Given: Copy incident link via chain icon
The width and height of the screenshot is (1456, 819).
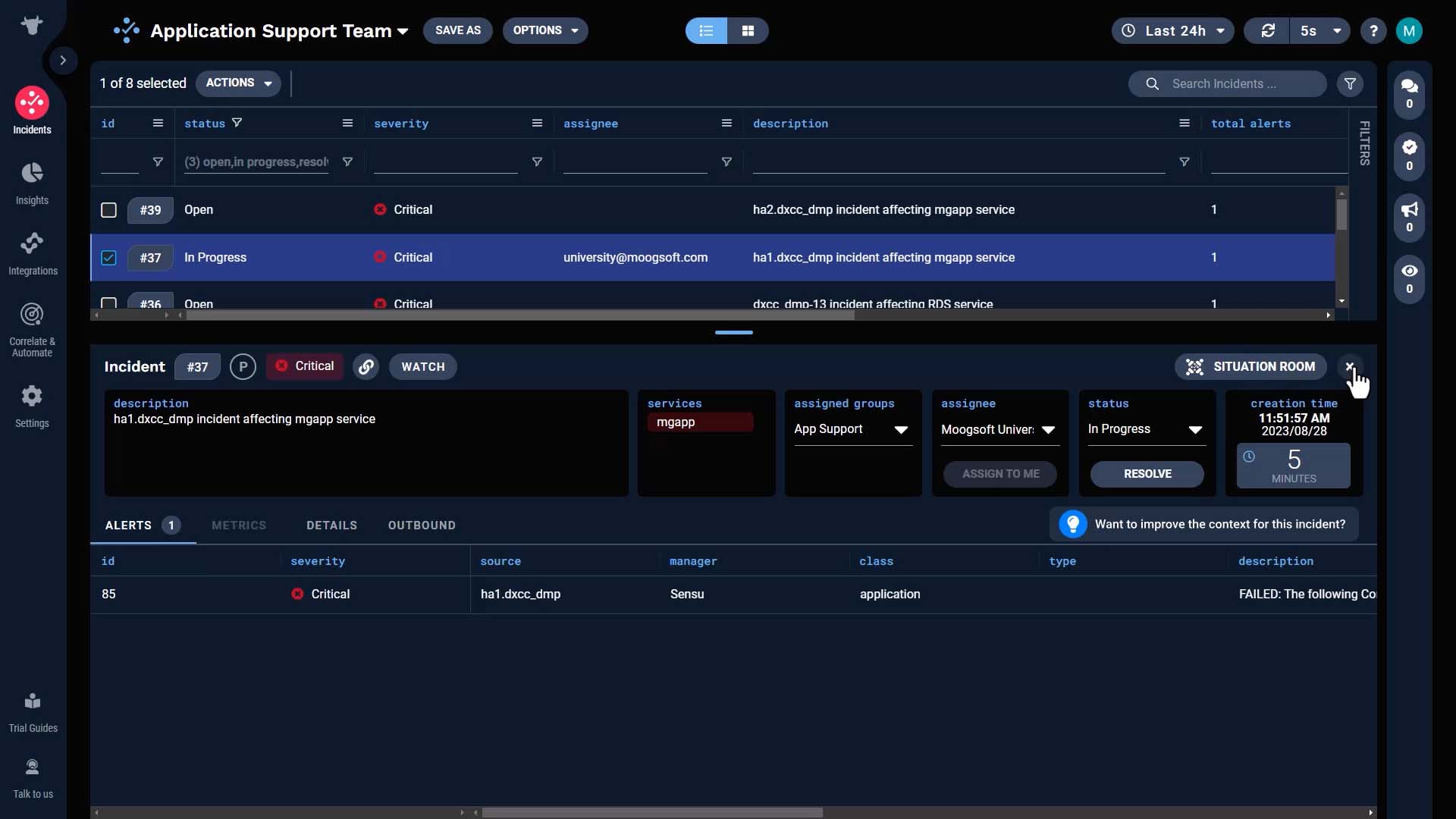Looking at the screenshot, I should [366, 366].
